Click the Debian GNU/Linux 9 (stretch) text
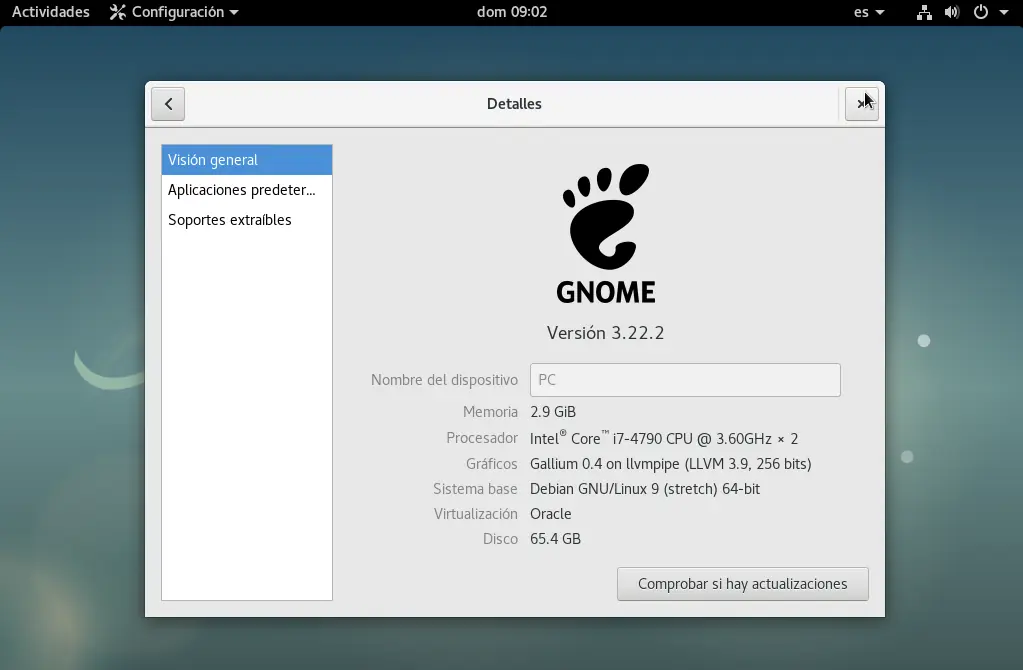The height and width of the screenshot is (670, 1023). [x=645, y=489]
